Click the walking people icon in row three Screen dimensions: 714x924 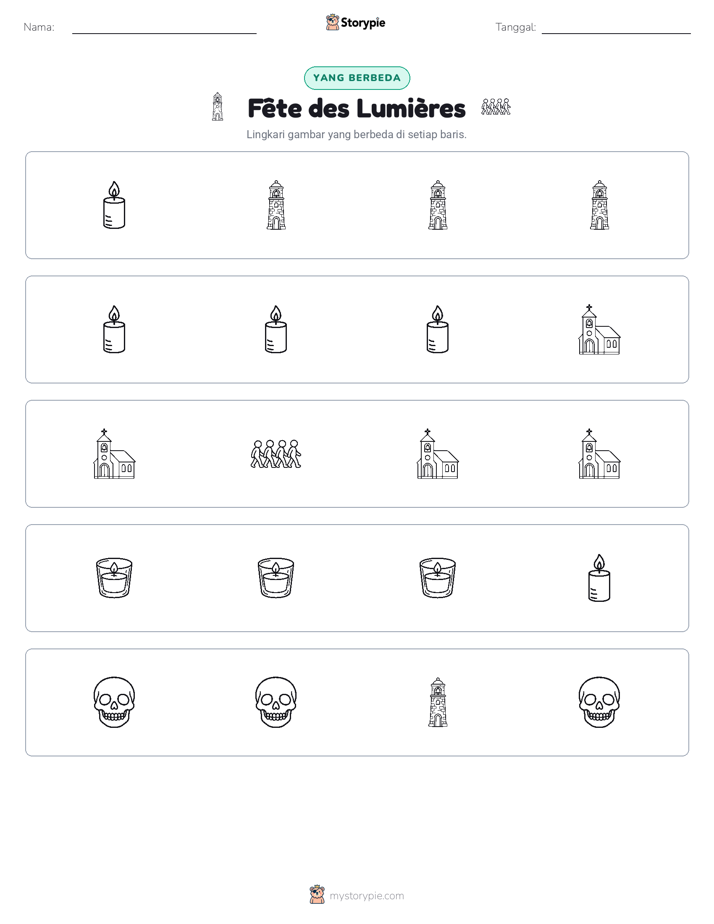click(x=276, y=454)
